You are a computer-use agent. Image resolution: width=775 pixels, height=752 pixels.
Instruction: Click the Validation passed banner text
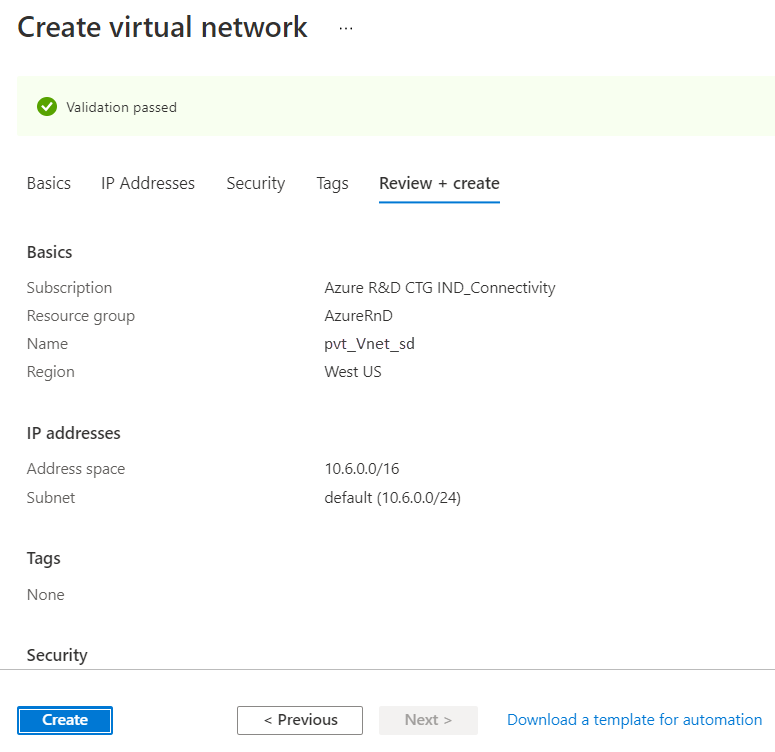click(x=121, y=107)
